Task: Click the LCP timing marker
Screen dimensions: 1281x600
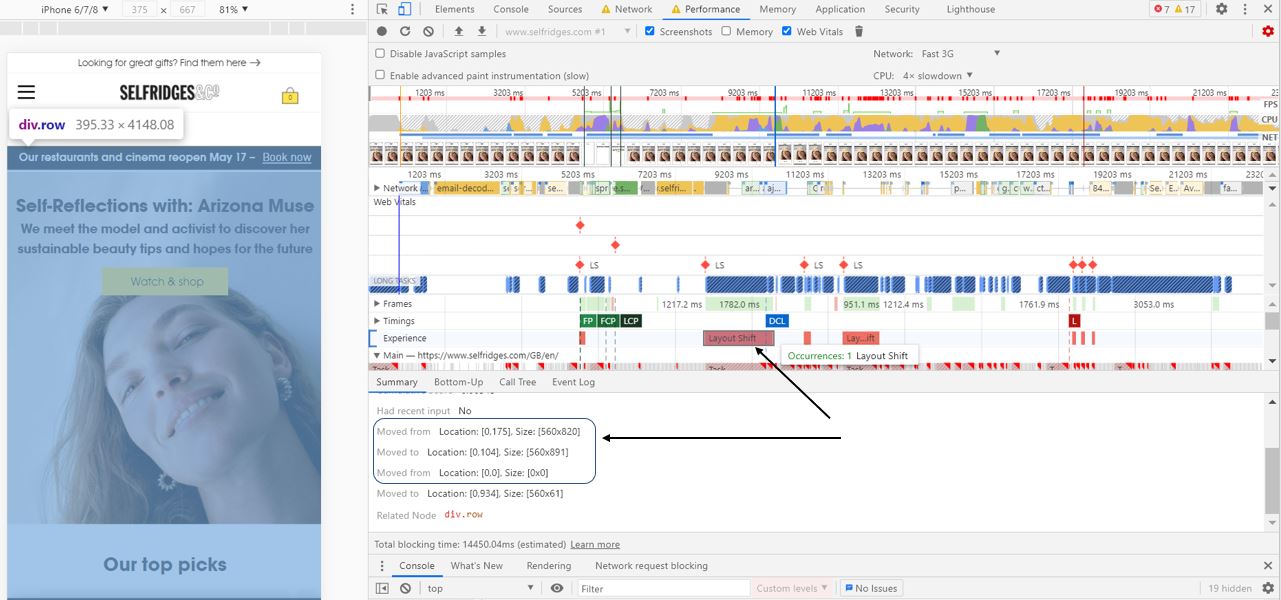Action: (630, 321)
